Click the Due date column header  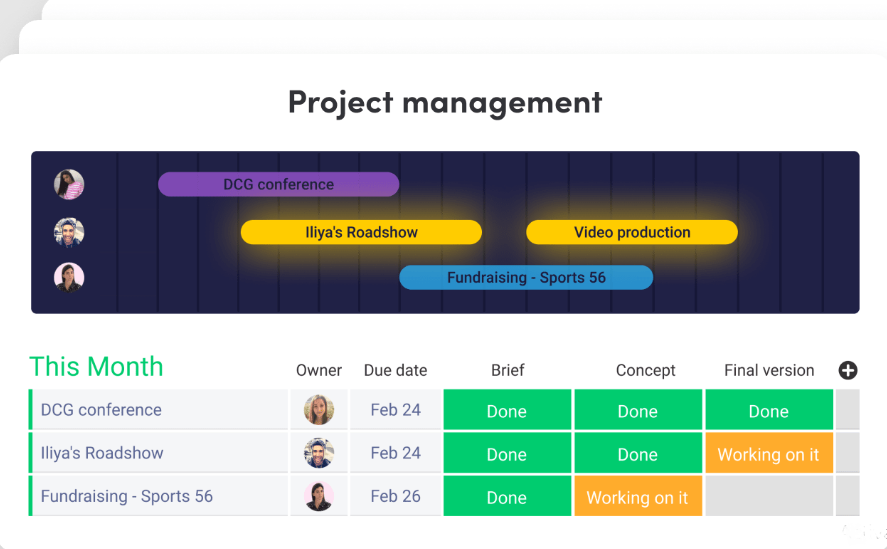[395, 370]
